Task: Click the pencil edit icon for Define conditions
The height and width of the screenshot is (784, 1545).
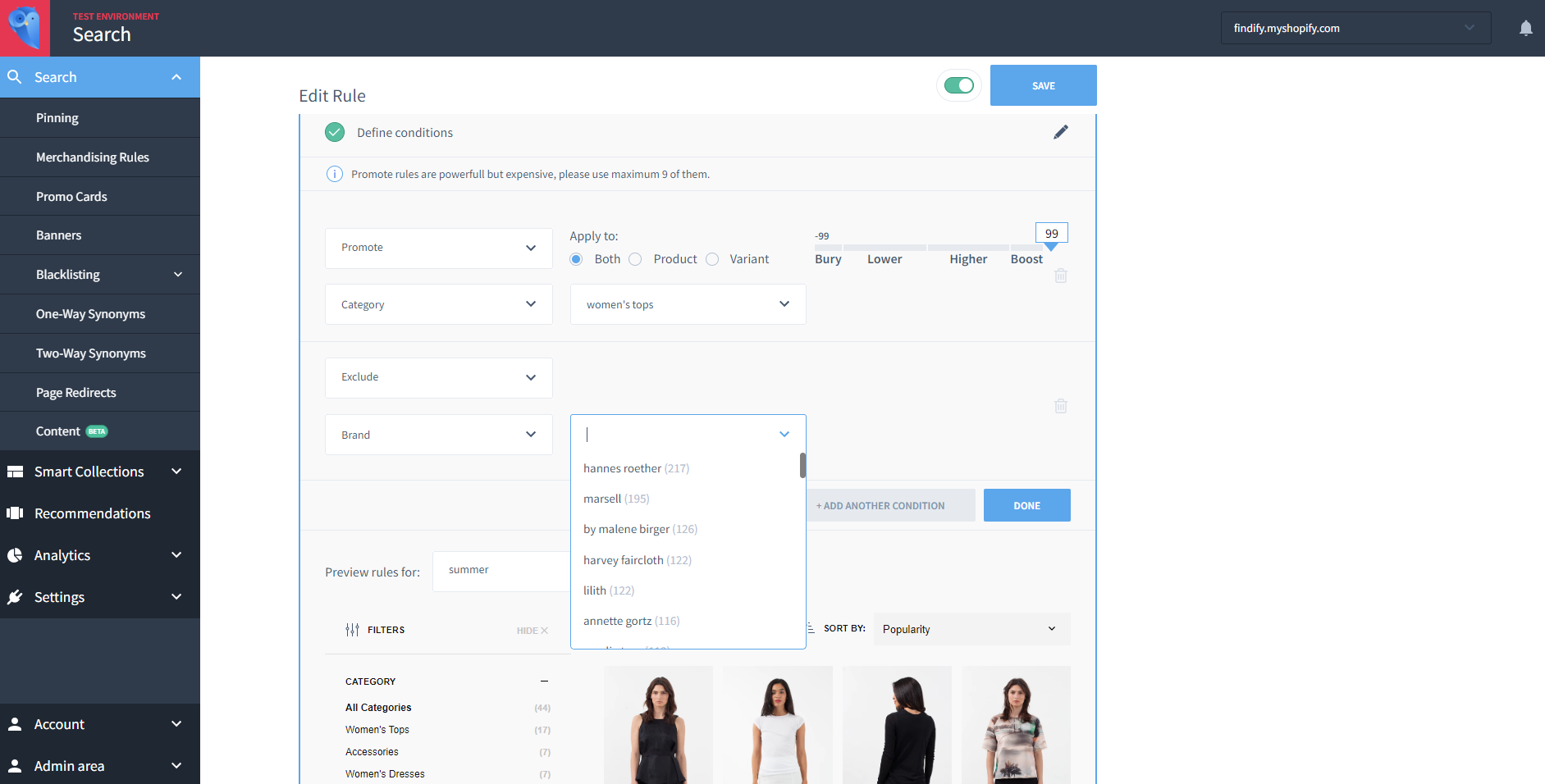Action: point(1061,132)
